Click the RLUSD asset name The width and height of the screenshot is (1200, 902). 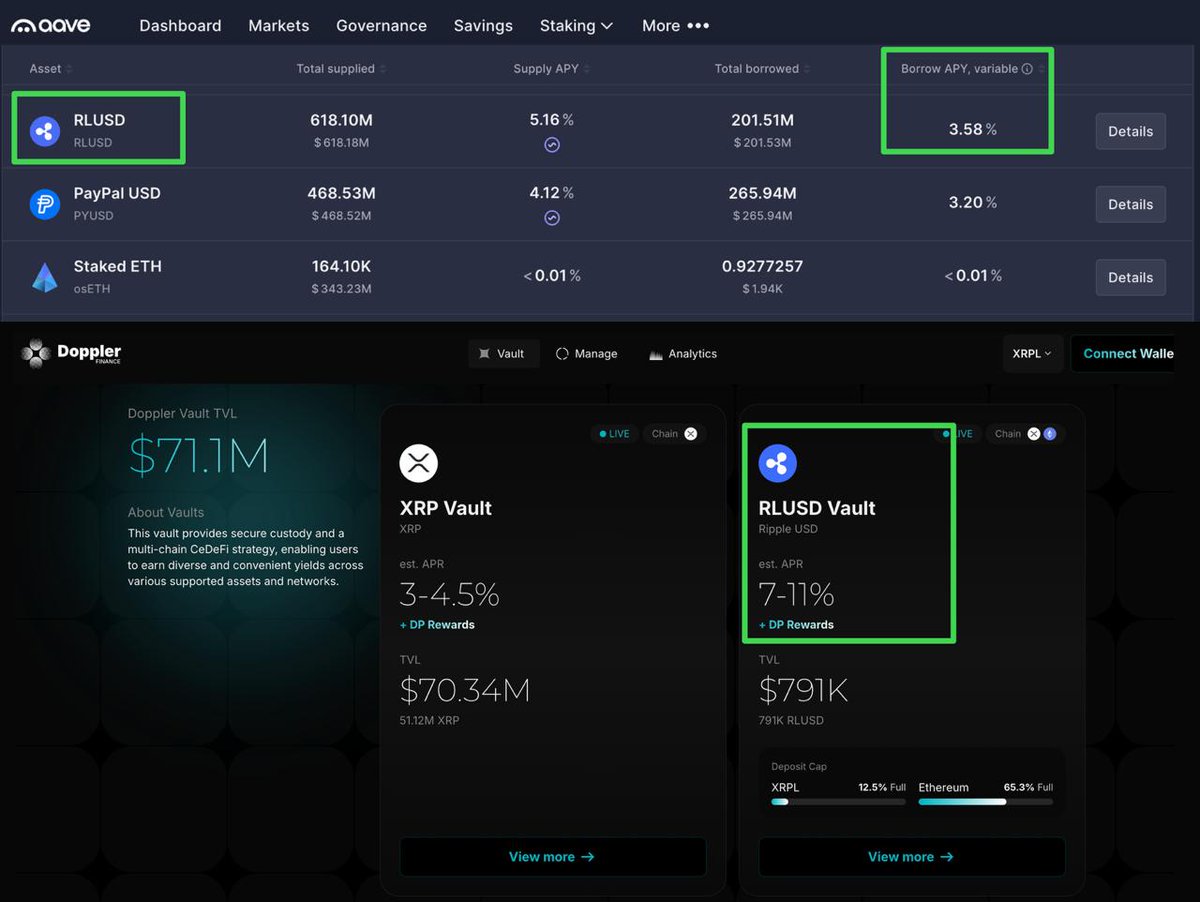point(99,120)
